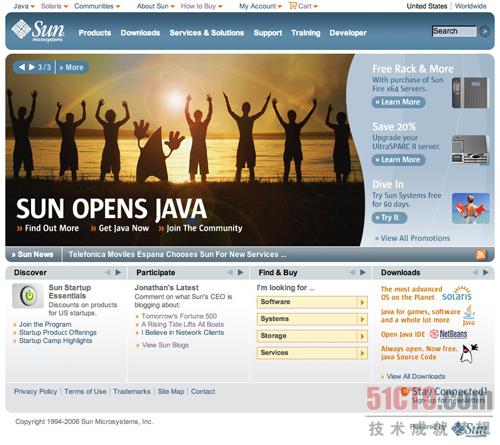Viewport: 500px width, 445px height.
Task: Click the UltraSPARC server image
Action: pos(470,149)
